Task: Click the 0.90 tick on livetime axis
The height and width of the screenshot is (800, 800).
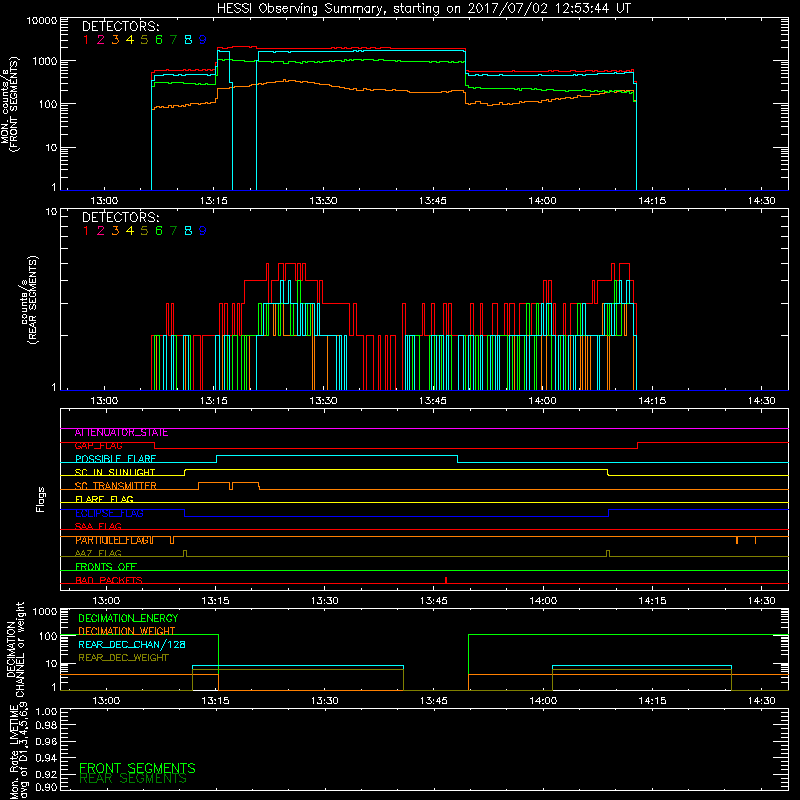Action: [x=46, y=787]
